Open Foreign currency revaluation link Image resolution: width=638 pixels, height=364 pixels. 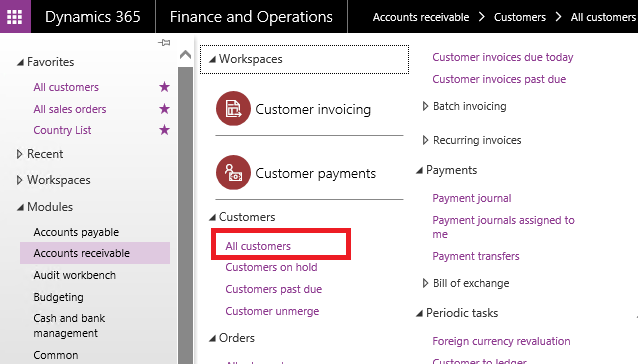coord(501,341)
